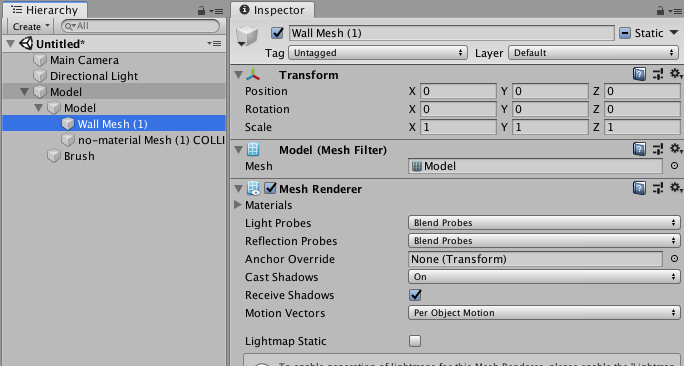Click the Scale X field

click(458, 127)
